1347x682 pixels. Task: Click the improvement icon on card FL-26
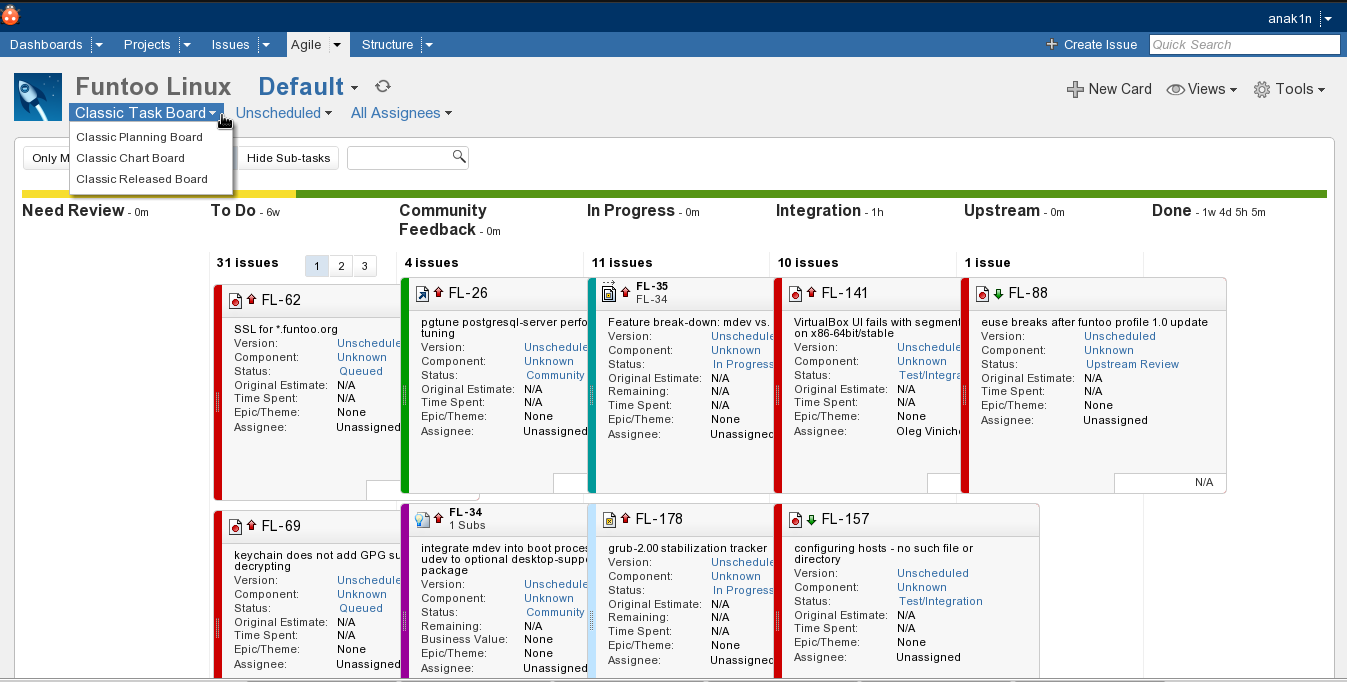pyautogui.click(x=422, y=293)
